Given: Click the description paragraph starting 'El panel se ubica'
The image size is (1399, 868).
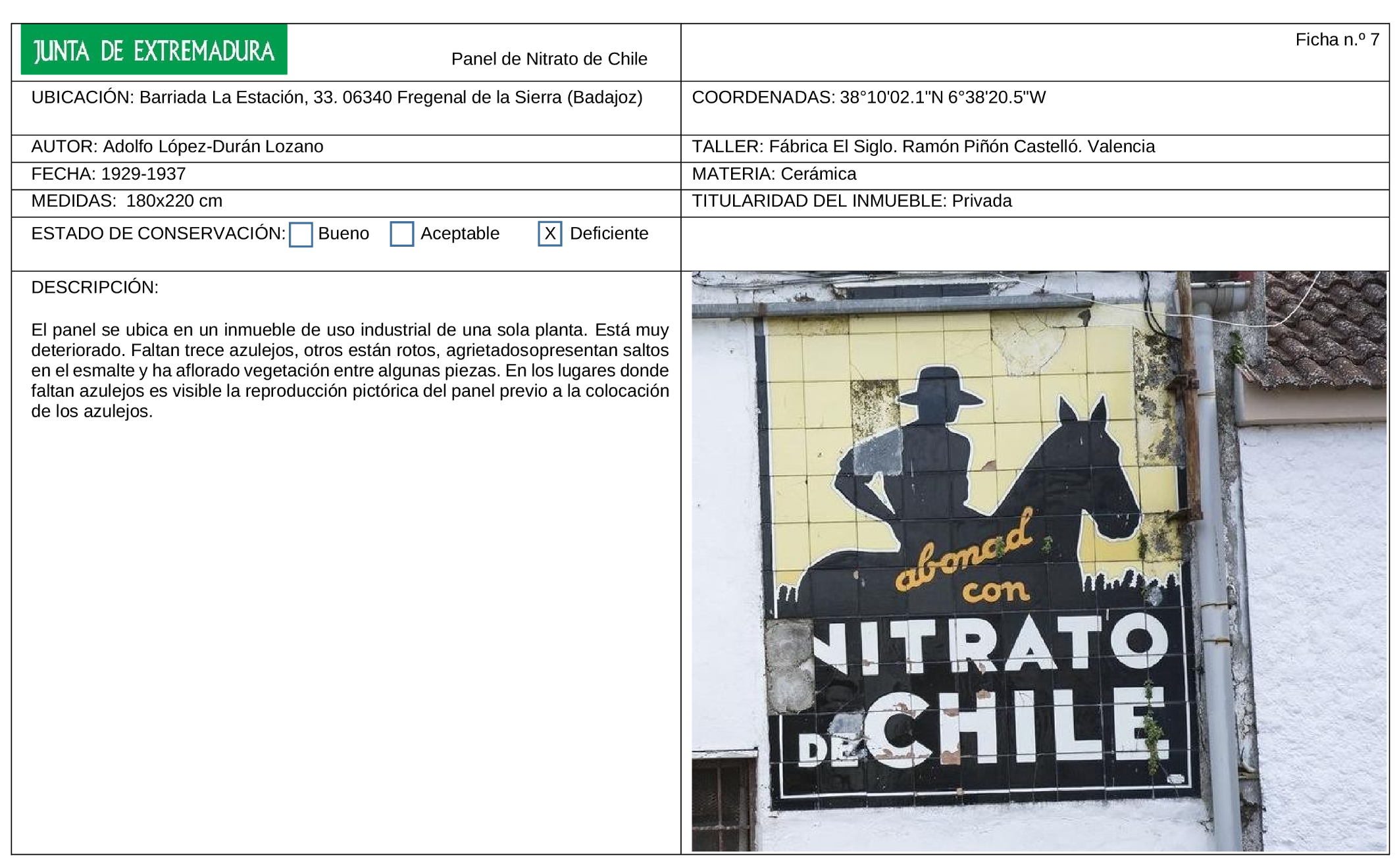Looking at the screenshot, I should [x=350, y=370].
